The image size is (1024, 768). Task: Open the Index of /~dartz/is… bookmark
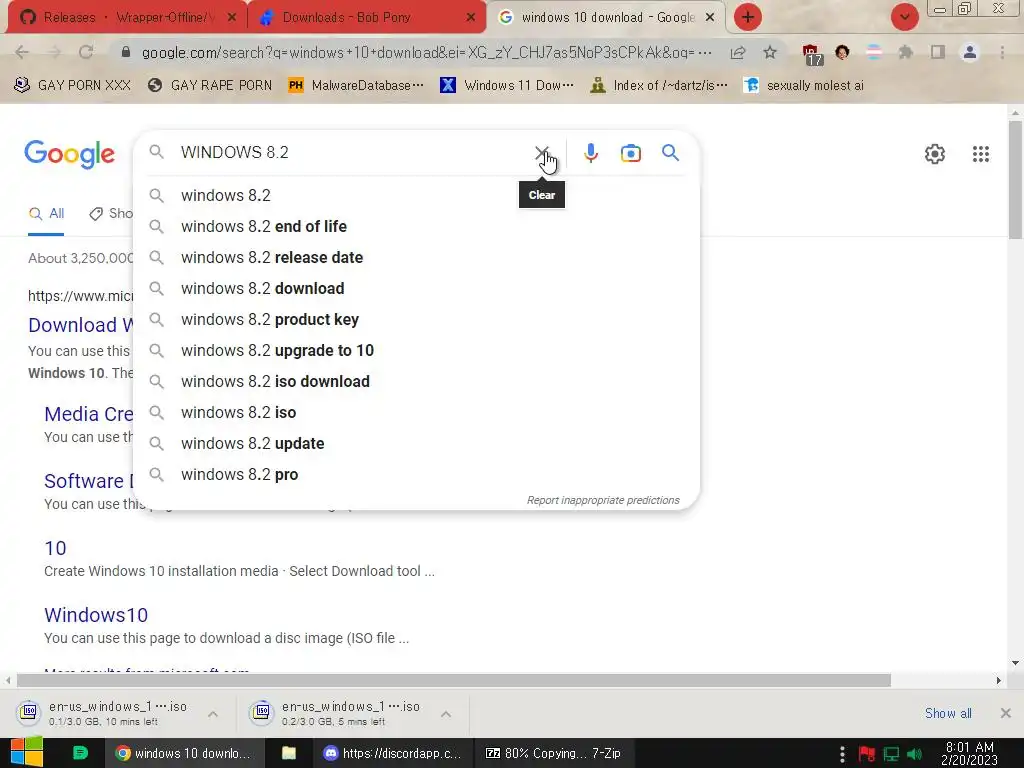[658, 86]
